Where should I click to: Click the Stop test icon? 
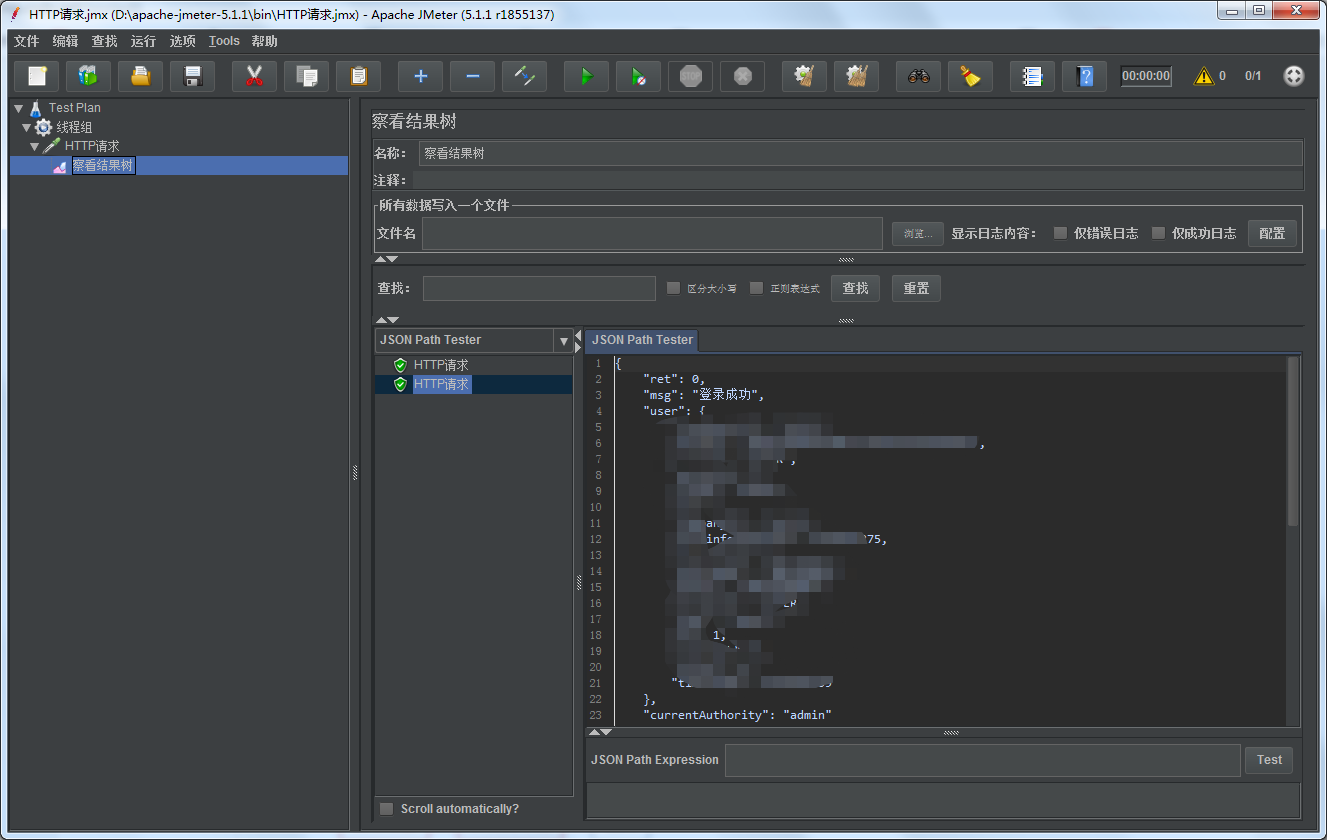point(691,76)
